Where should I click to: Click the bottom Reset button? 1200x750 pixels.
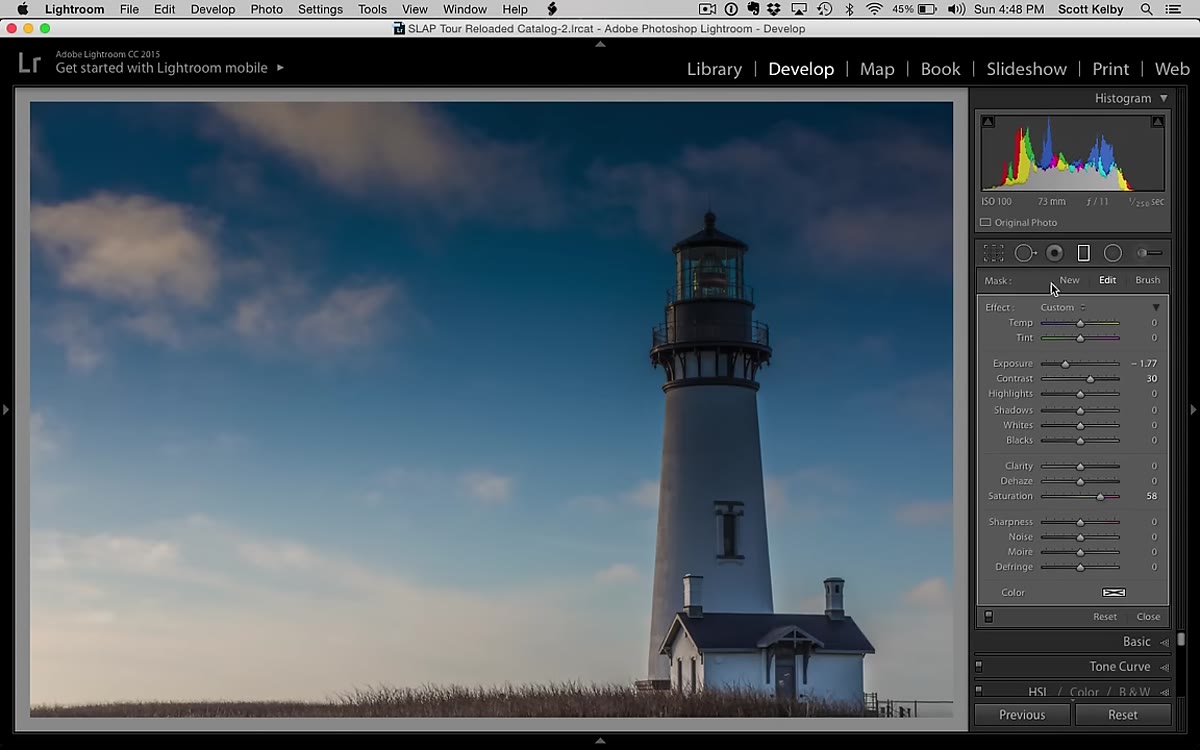click(x=1122, y=715)
